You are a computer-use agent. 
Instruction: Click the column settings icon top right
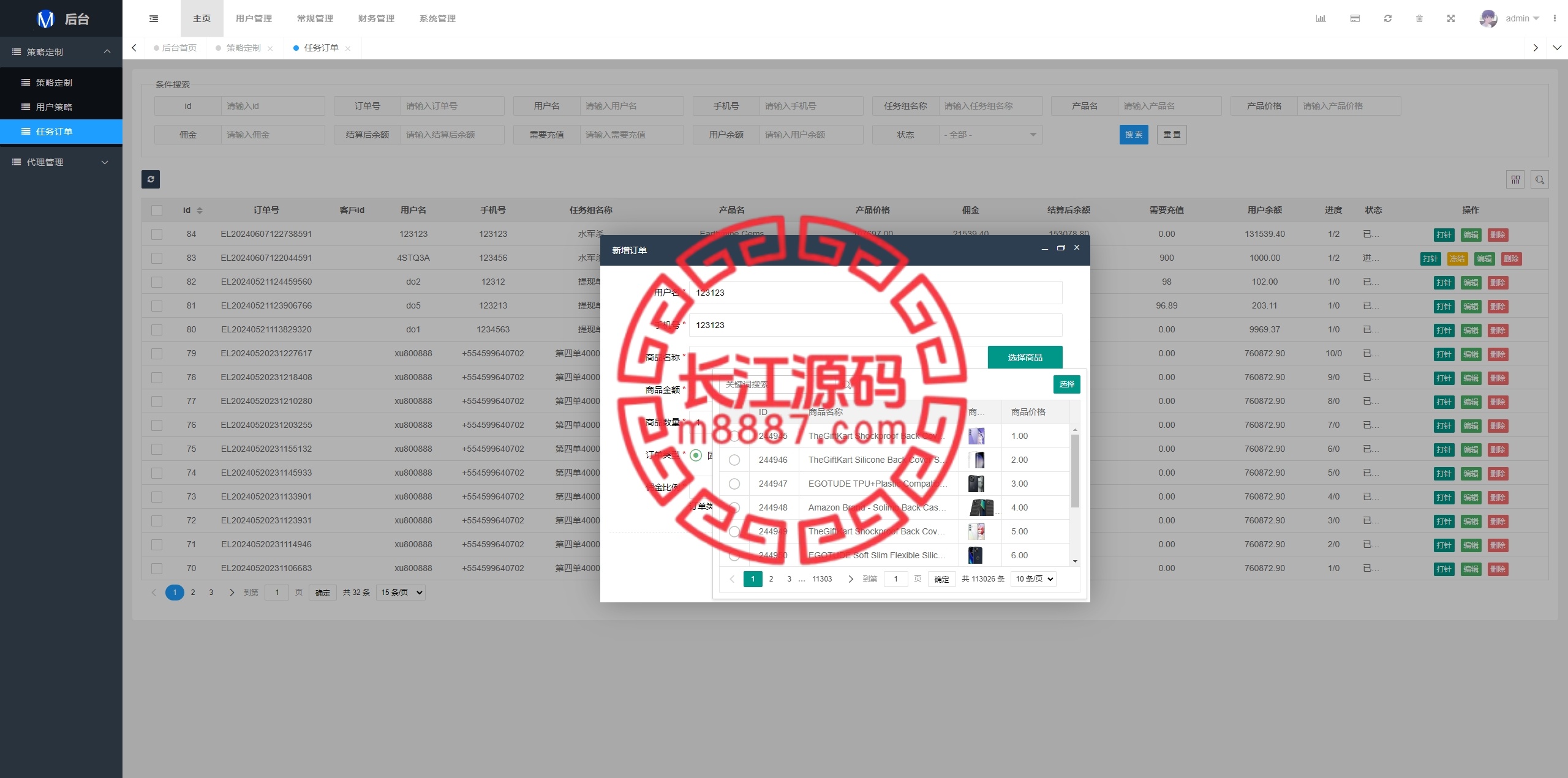coord(1516,180)
